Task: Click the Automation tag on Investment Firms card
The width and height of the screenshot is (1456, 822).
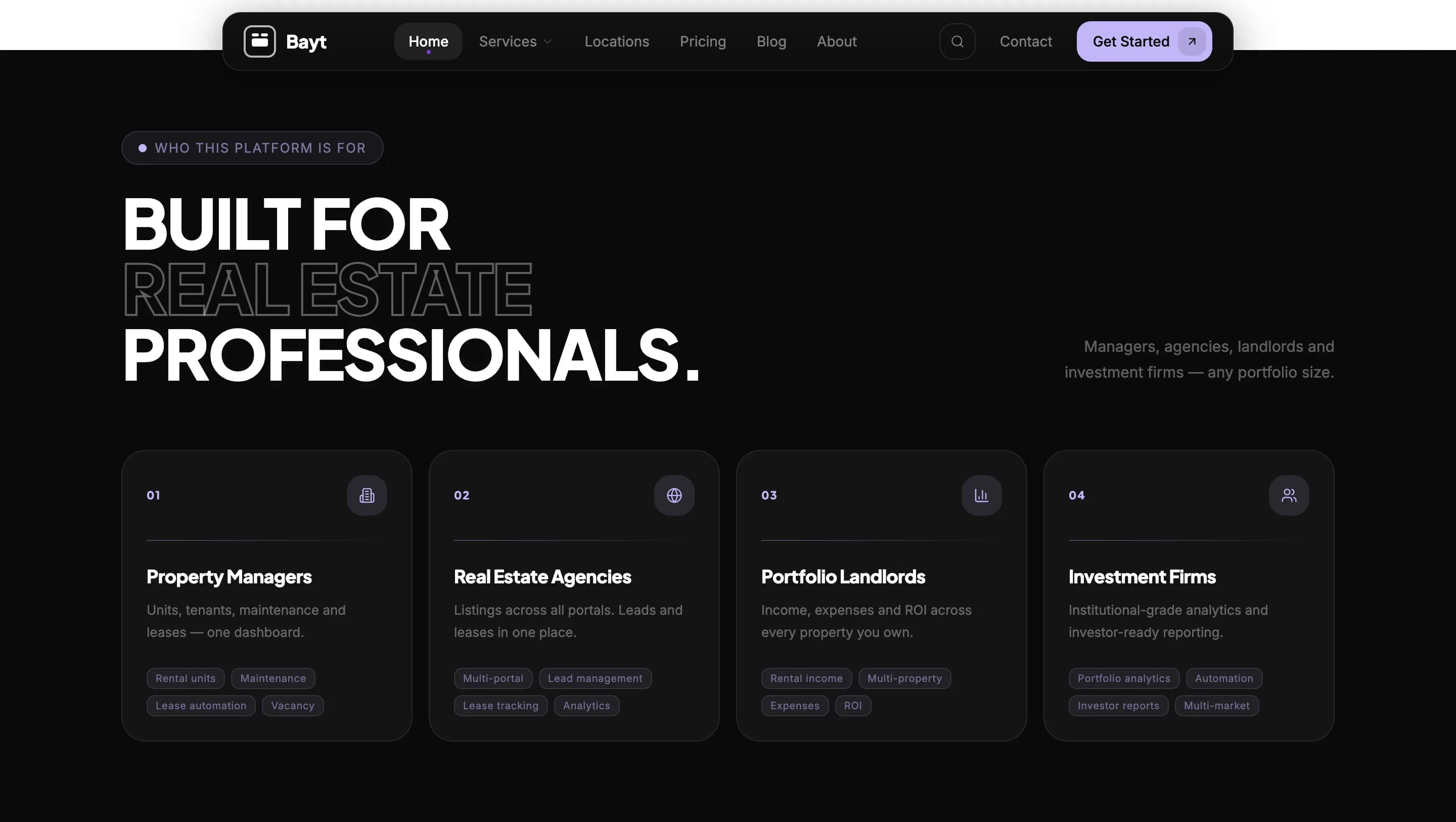Action: [1223, 678]
